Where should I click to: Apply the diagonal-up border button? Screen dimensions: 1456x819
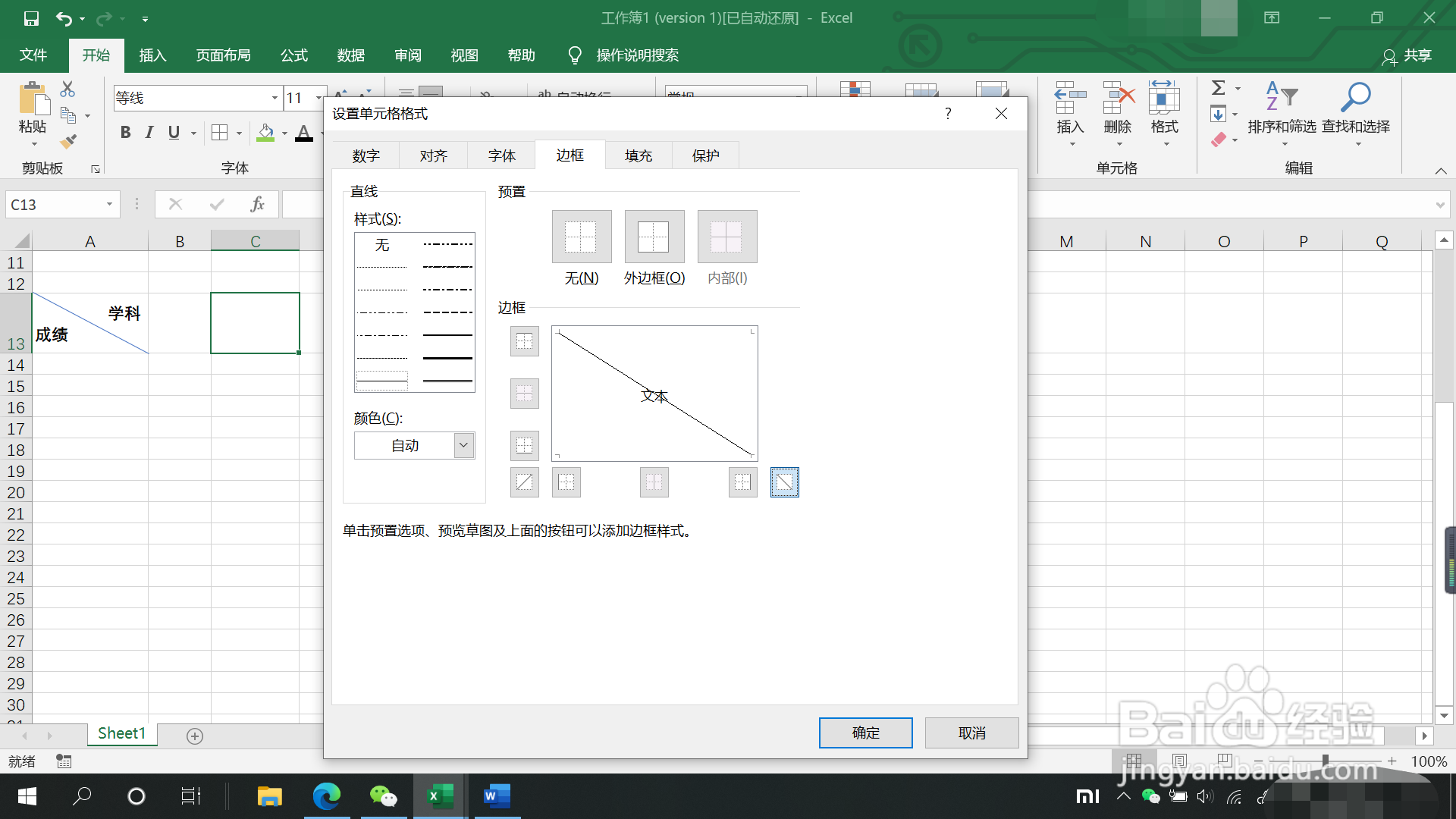pyautogui.click(x=524, y=482)
